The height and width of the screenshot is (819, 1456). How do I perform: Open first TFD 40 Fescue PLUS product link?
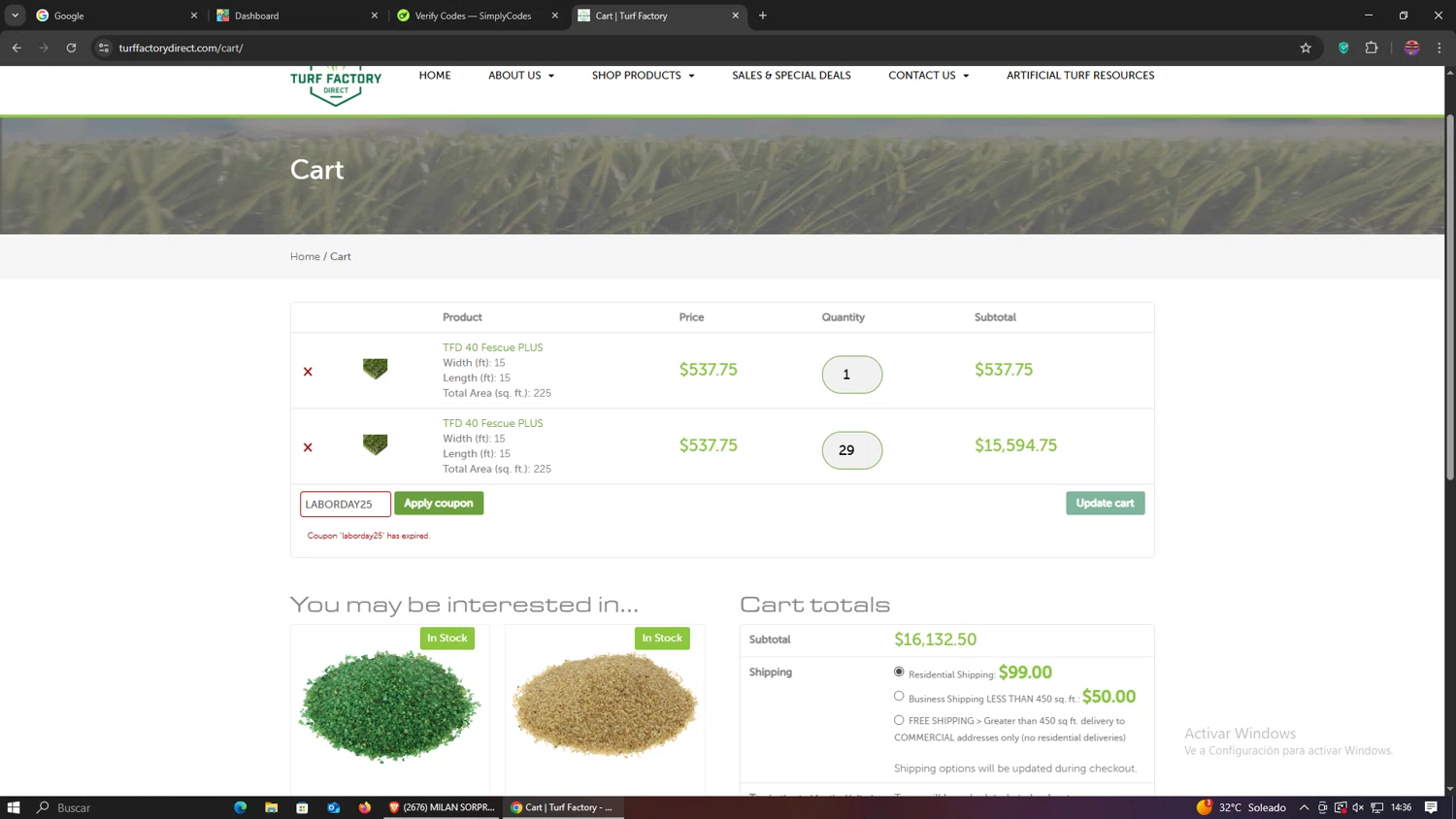[x=493, y=347]
